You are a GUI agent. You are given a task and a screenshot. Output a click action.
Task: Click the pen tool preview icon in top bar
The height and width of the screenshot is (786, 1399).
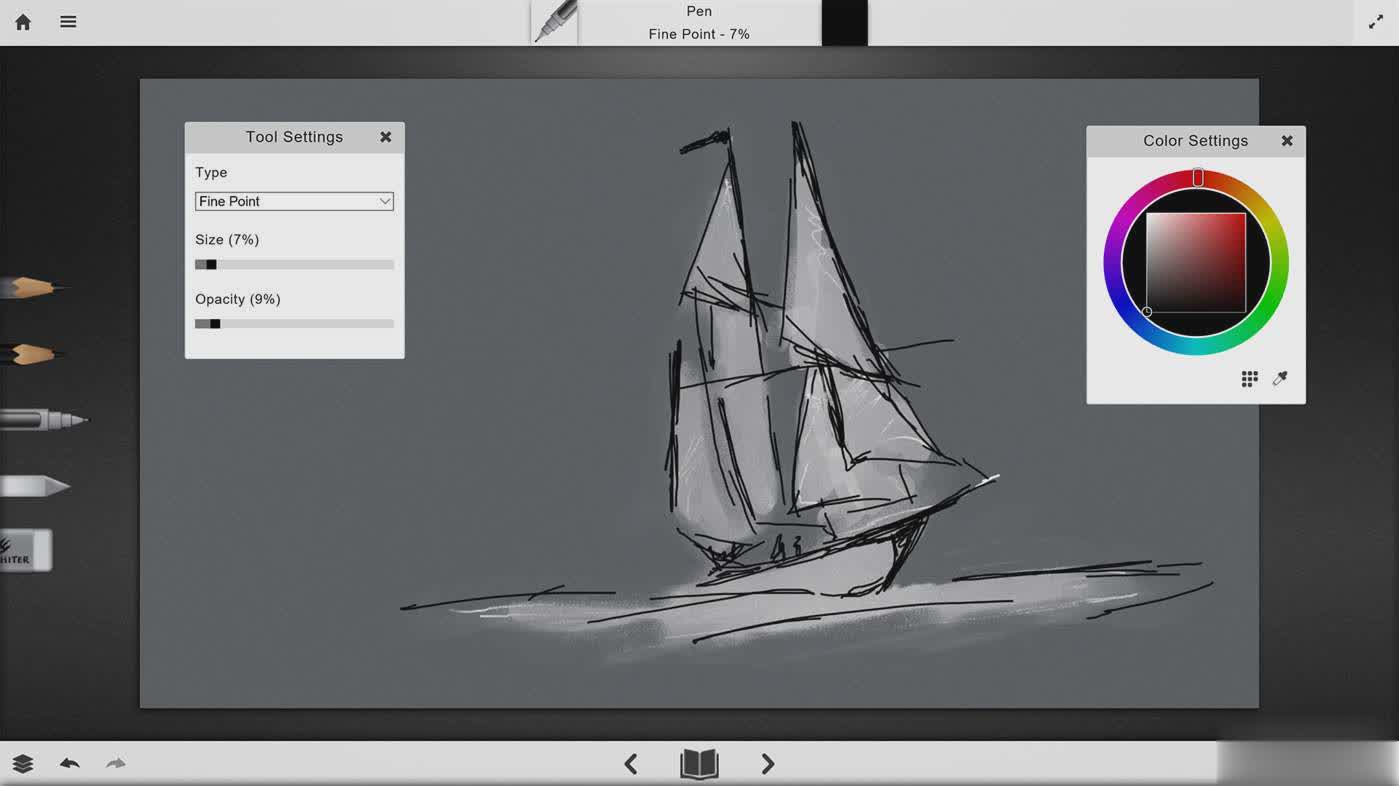[555, 22]
